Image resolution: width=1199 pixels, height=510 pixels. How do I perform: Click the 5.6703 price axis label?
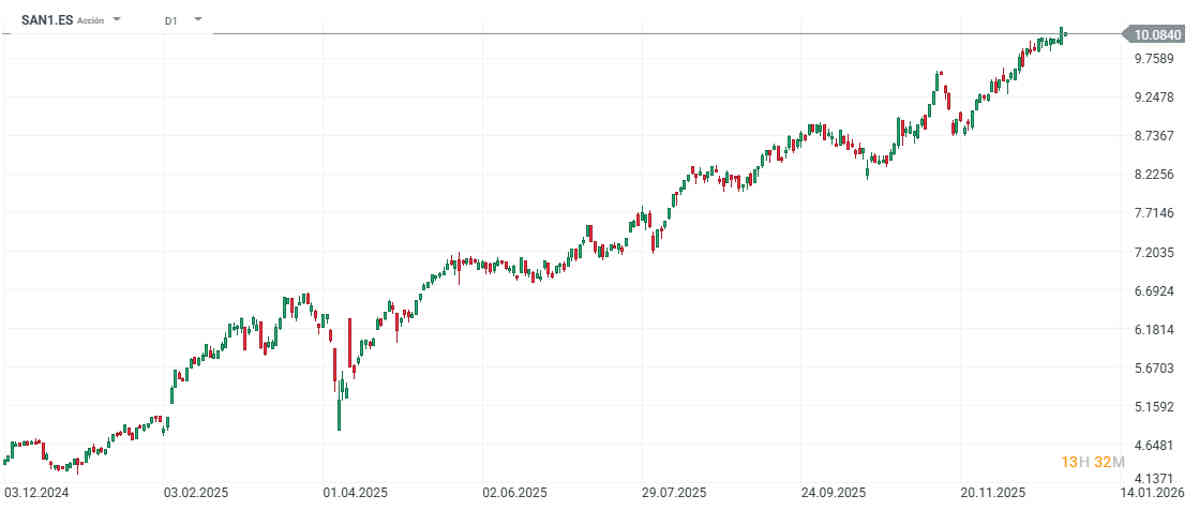[x=1152, y=368]
